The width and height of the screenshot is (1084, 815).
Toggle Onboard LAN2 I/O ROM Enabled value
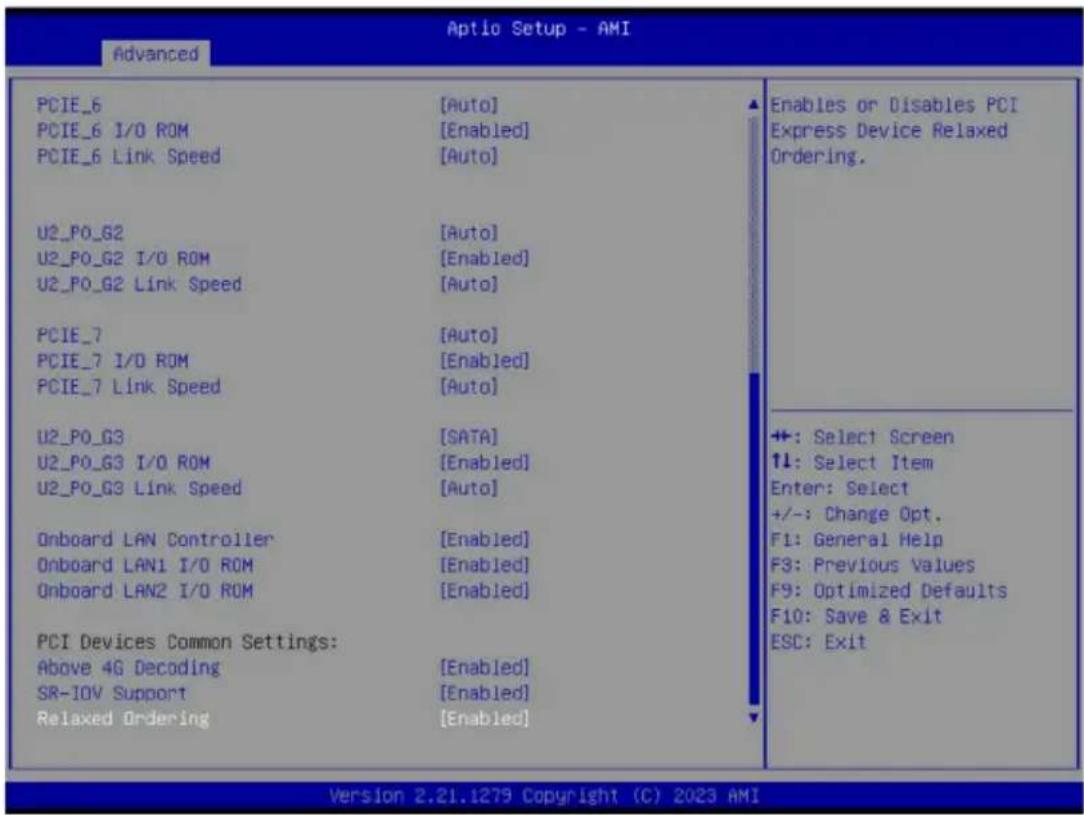pyautogui.click(x=485, y=590)
